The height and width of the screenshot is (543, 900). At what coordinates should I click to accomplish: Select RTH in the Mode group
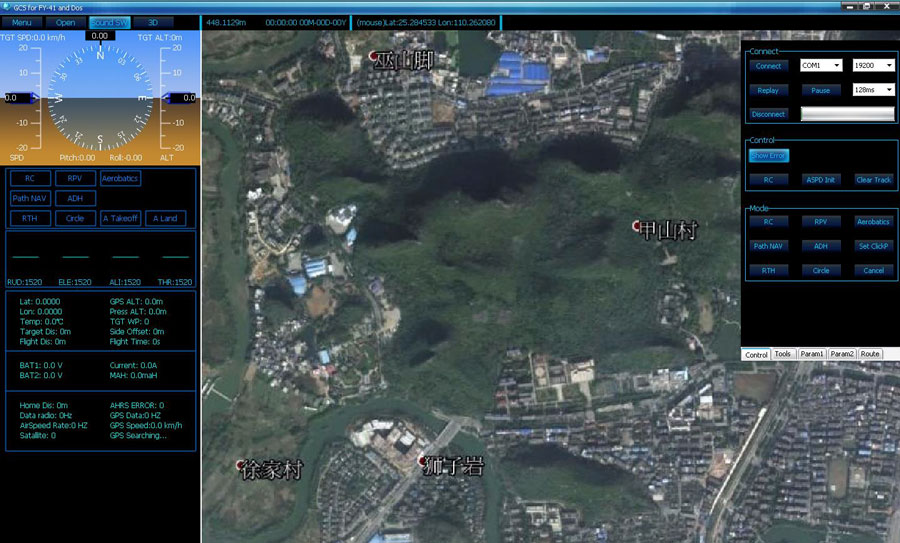tap(768, 270)
